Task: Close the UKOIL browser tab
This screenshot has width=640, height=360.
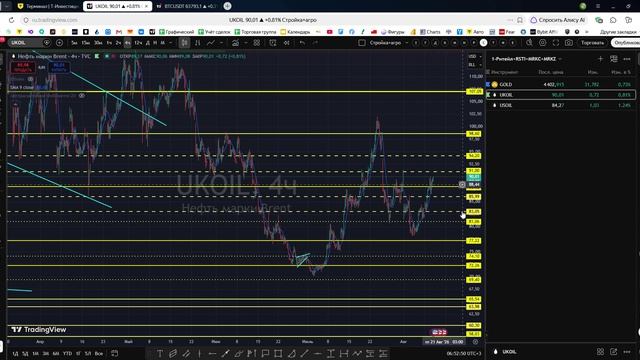Action: coord(147,6)
